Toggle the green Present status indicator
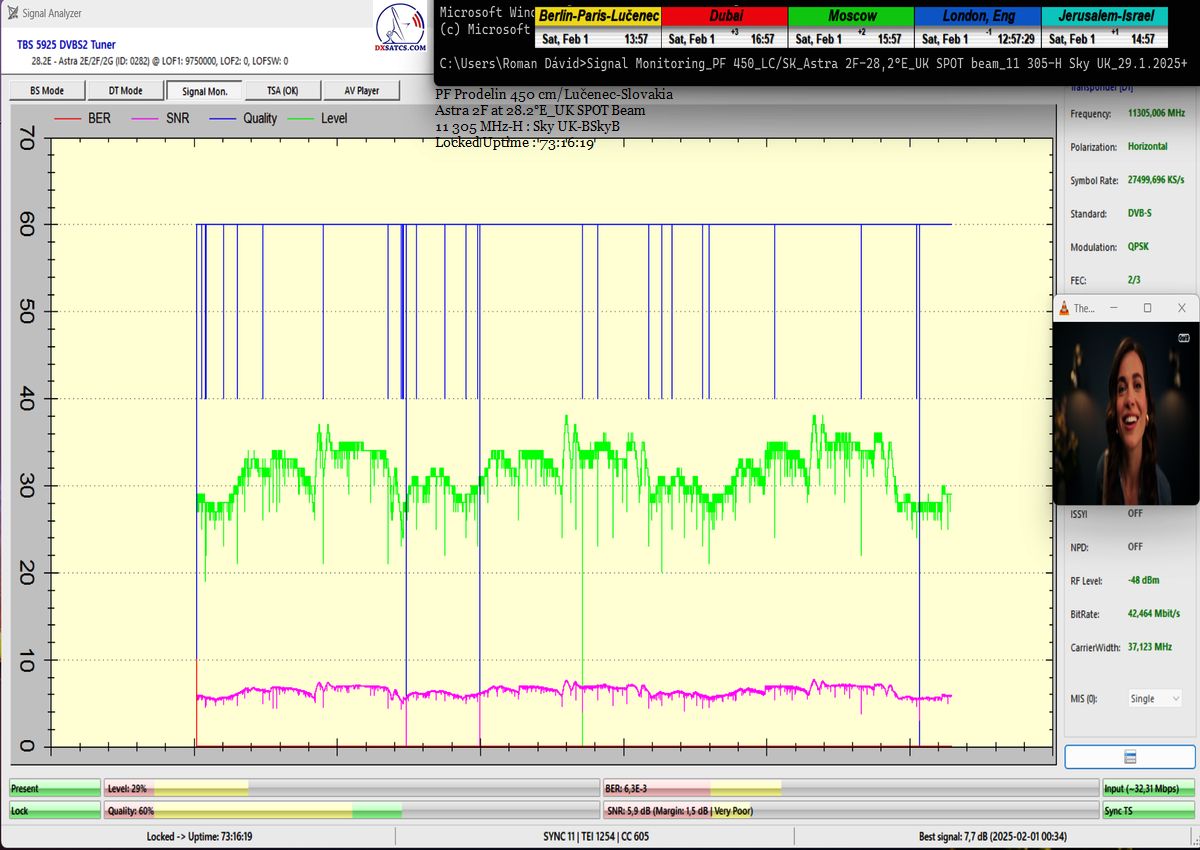The image size is (1200, 850). [55, 789]
